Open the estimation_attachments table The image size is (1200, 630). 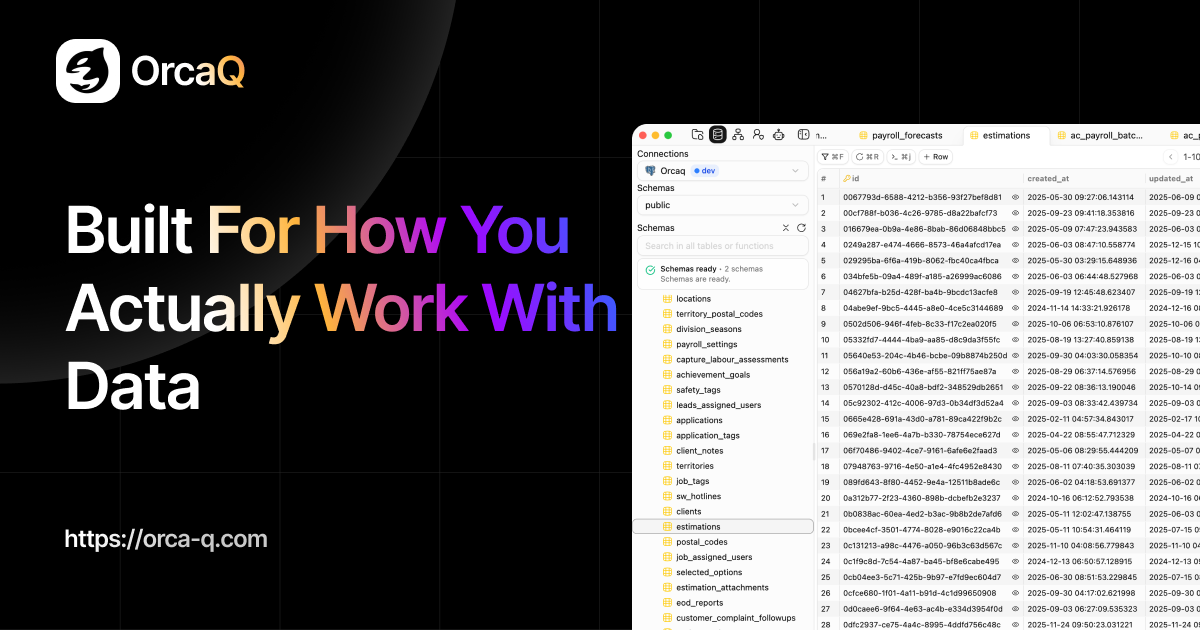pos(722,587)
